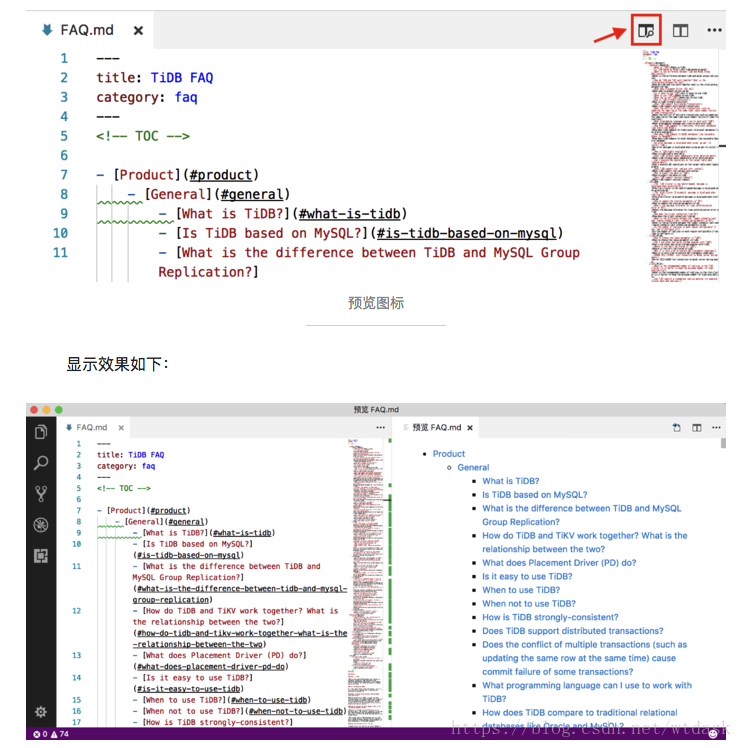Click the green macOS zoom button
This screenshot has width=742, height=748.
point(59,410)
